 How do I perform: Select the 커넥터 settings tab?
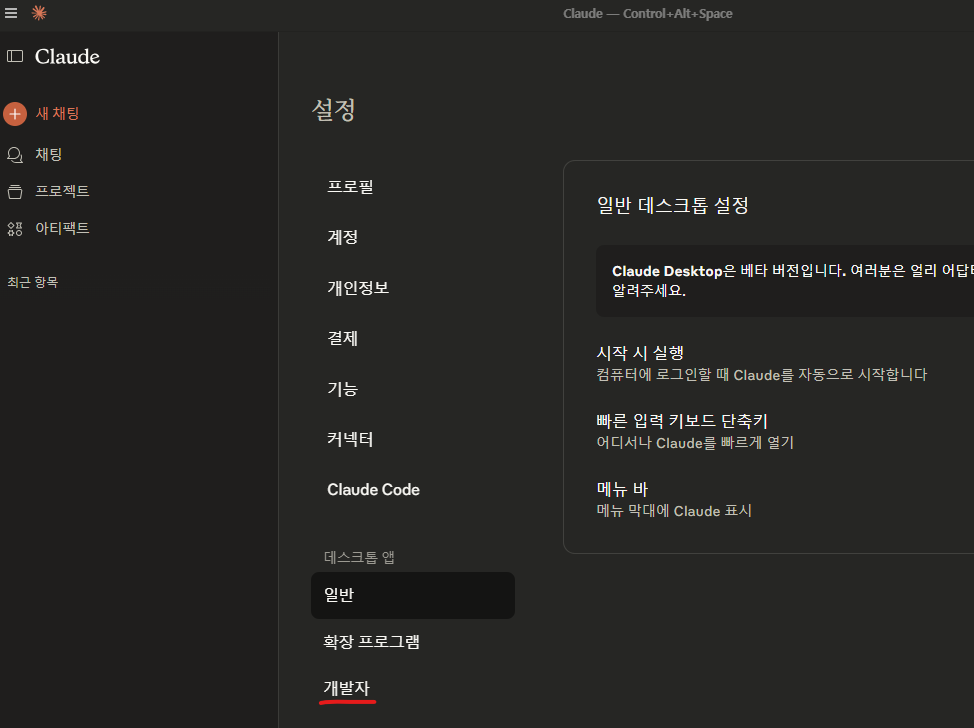[x=350, y=440]
